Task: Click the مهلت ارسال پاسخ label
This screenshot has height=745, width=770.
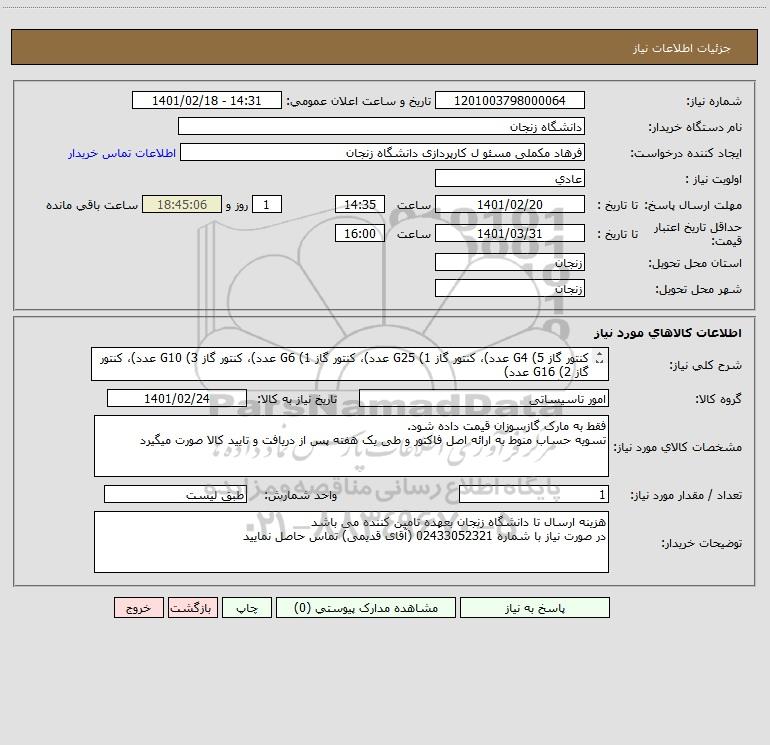Action: [x=693, y=205]
